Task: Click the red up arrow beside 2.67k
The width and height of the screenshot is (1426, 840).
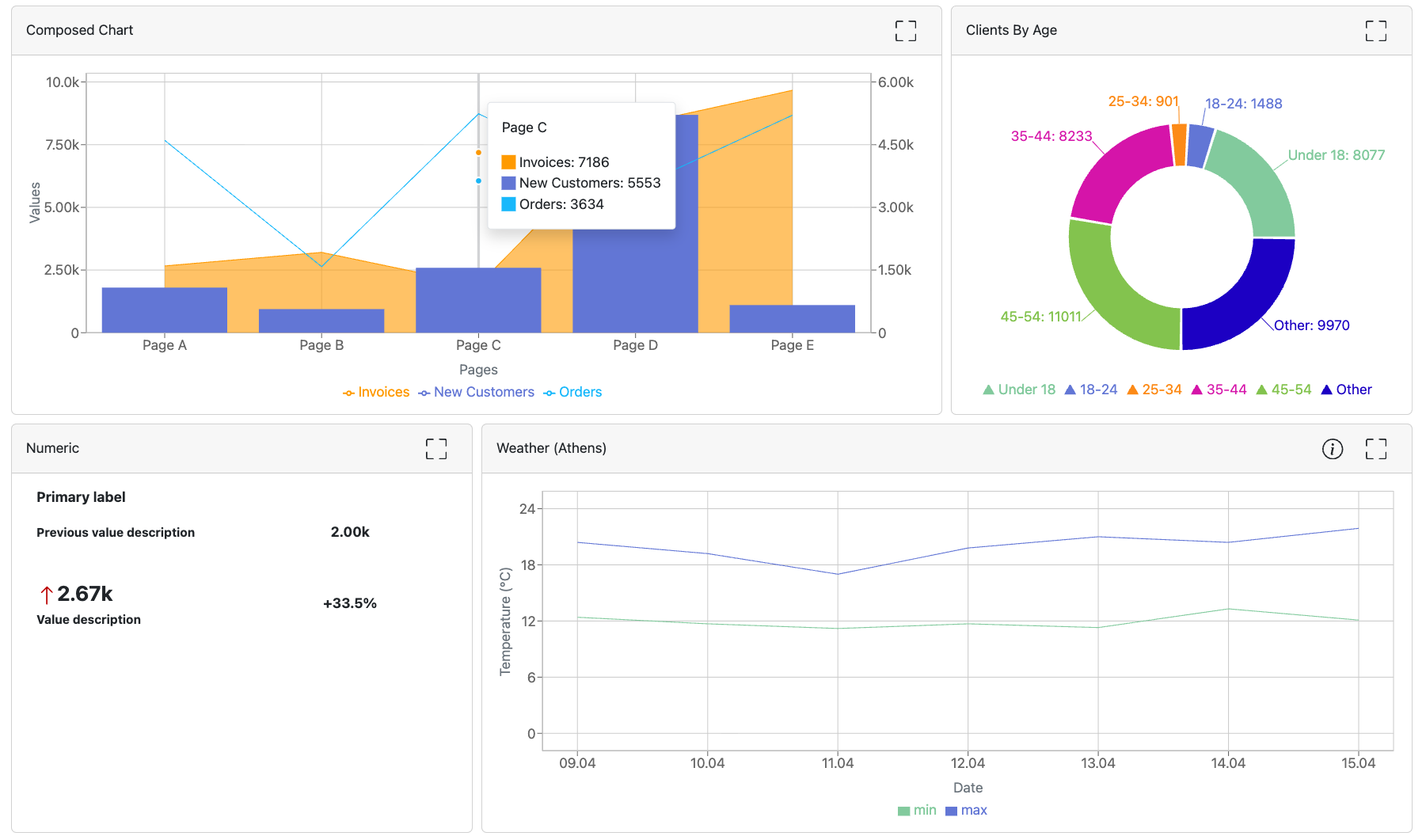Action: click(47, 595)
